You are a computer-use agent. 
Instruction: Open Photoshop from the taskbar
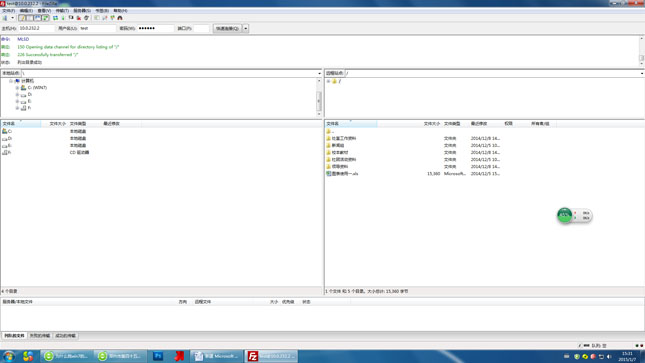[x=158, y=356]
